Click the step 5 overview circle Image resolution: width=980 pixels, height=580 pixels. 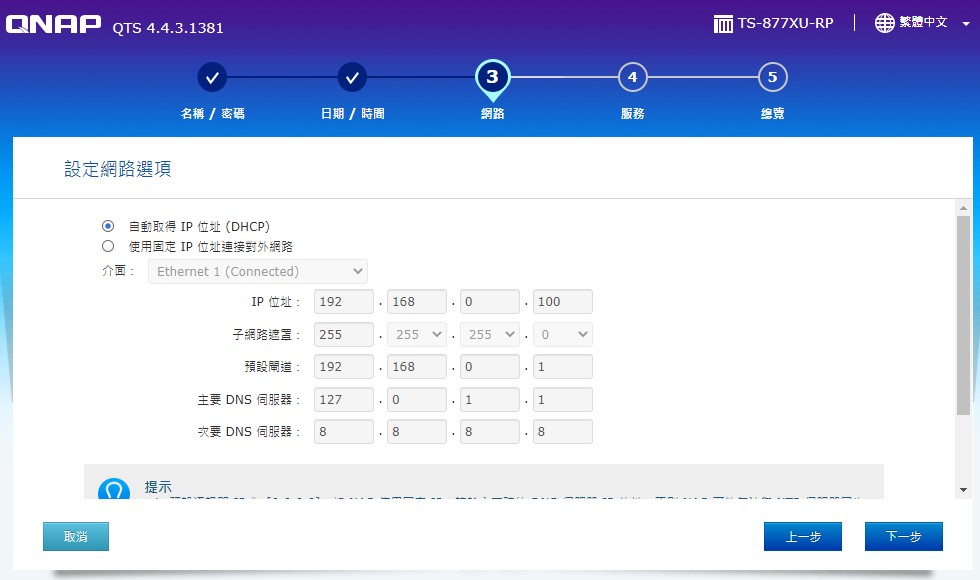click(x=772, y=77)
